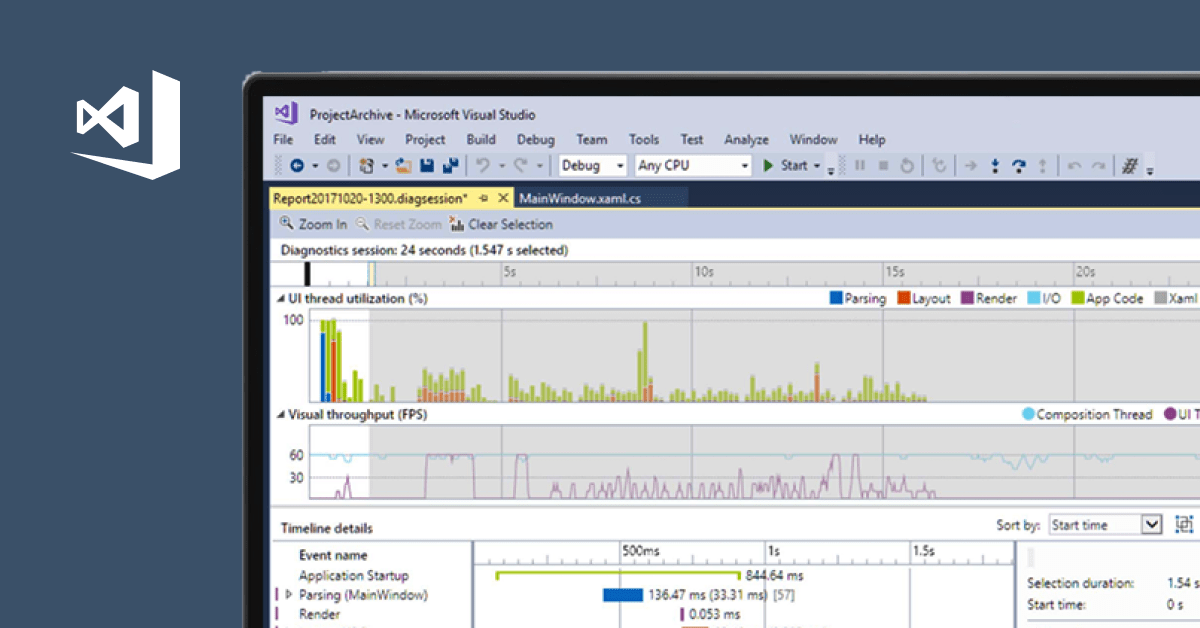Screen dimensions: 1200x628
Task: Open the Build menu
Action: (481, 140)
